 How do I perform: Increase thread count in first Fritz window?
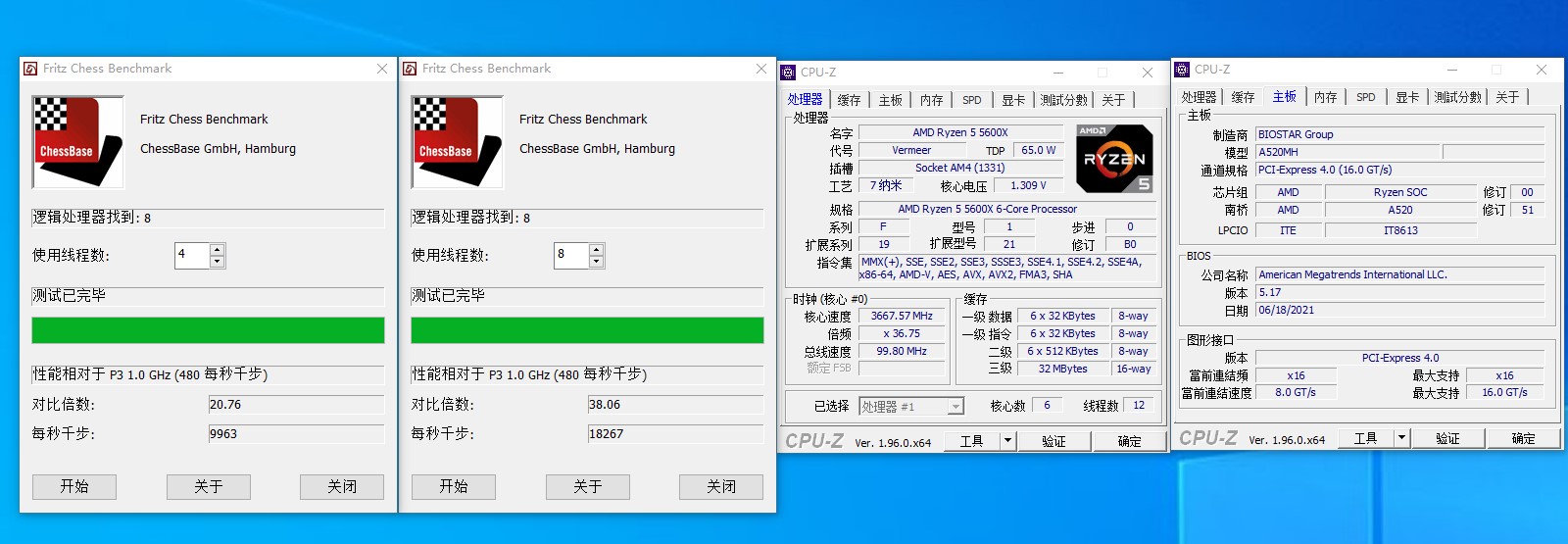click(x=218, y=250)
